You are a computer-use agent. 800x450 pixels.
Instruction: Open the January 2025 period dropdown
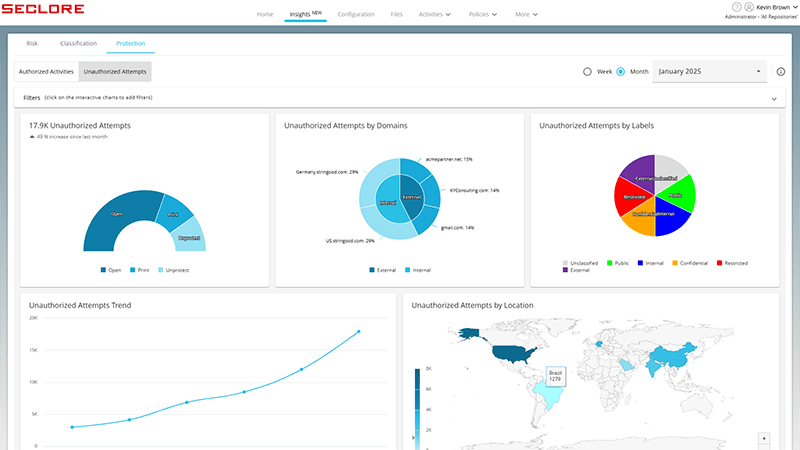pyautogui.click(x=709, y=71)
